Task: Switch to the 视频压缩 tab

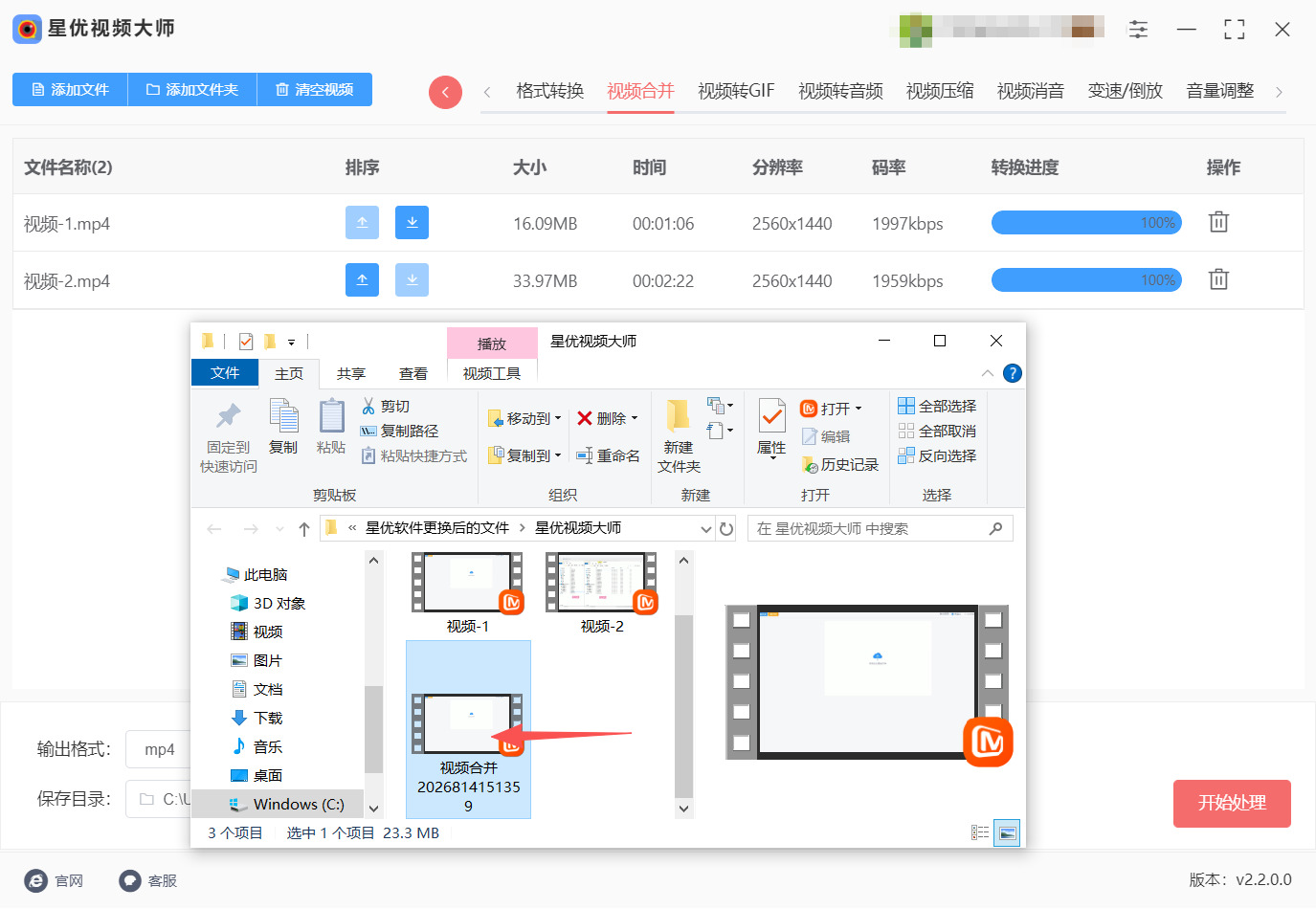Action: pyautogui.click(x=940, y=92)
